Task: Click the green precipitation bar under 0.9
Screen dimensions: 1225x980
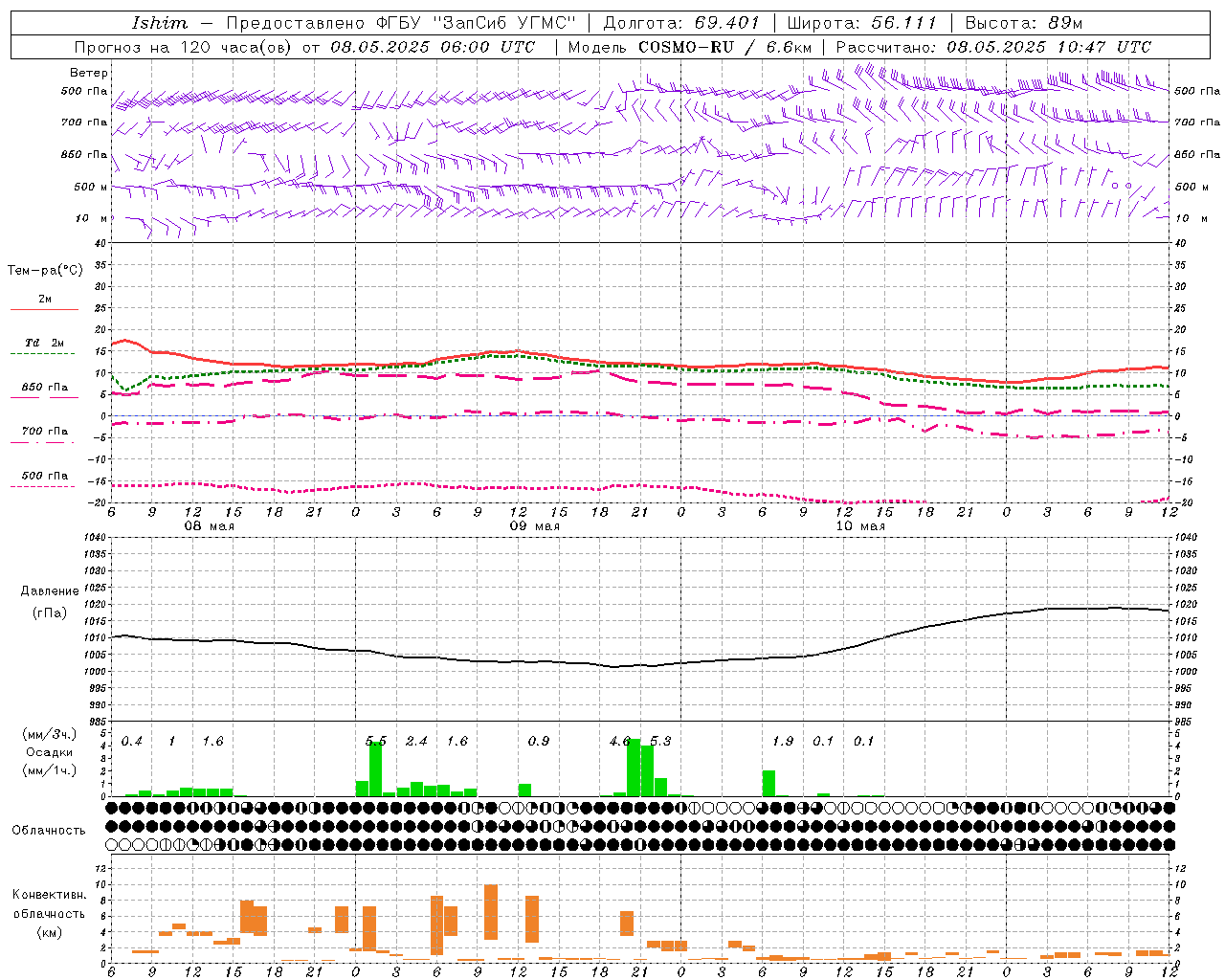Action: (524, 790)
